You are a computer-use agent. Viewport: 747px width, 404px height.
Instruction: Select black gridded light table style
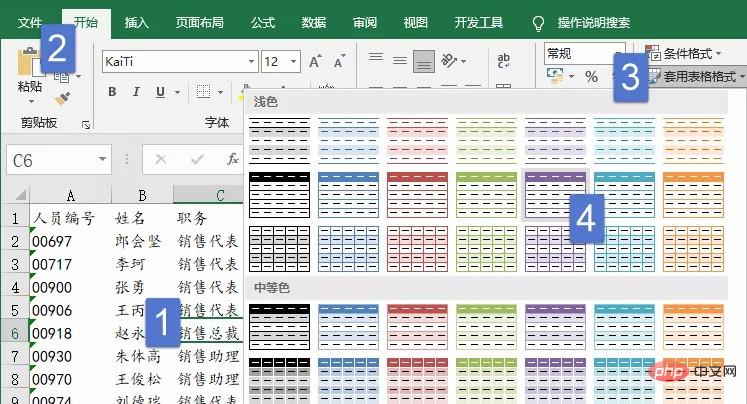pyautogui.click(x=279, y=249)
